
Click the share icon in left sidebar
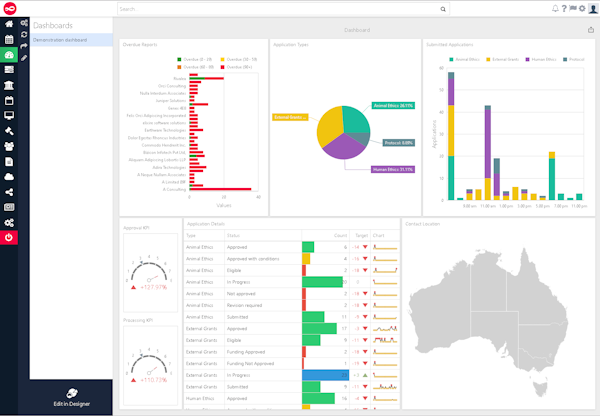pos(9,190)
